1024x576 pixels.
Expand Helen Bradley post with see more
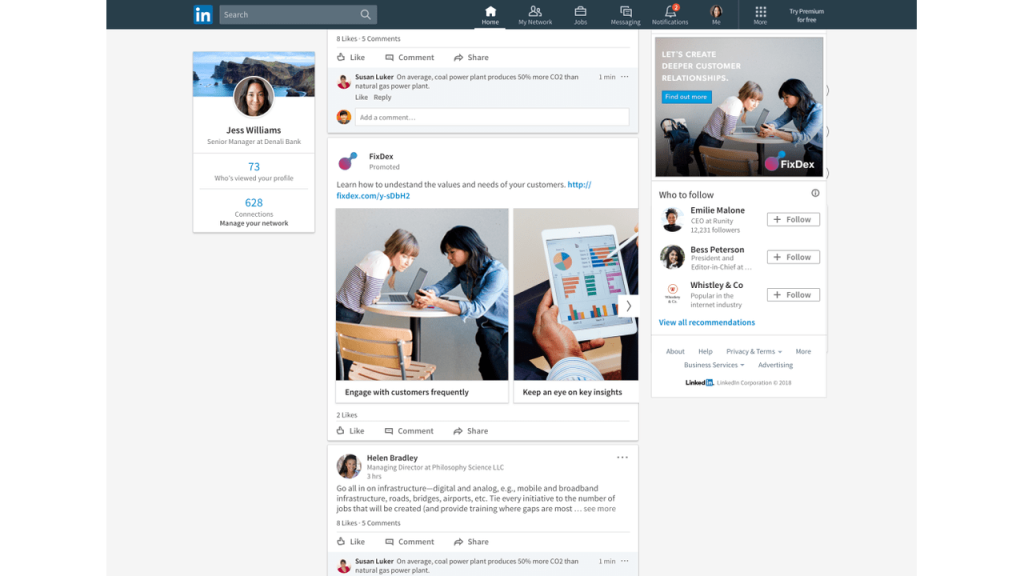pos(599,509)
